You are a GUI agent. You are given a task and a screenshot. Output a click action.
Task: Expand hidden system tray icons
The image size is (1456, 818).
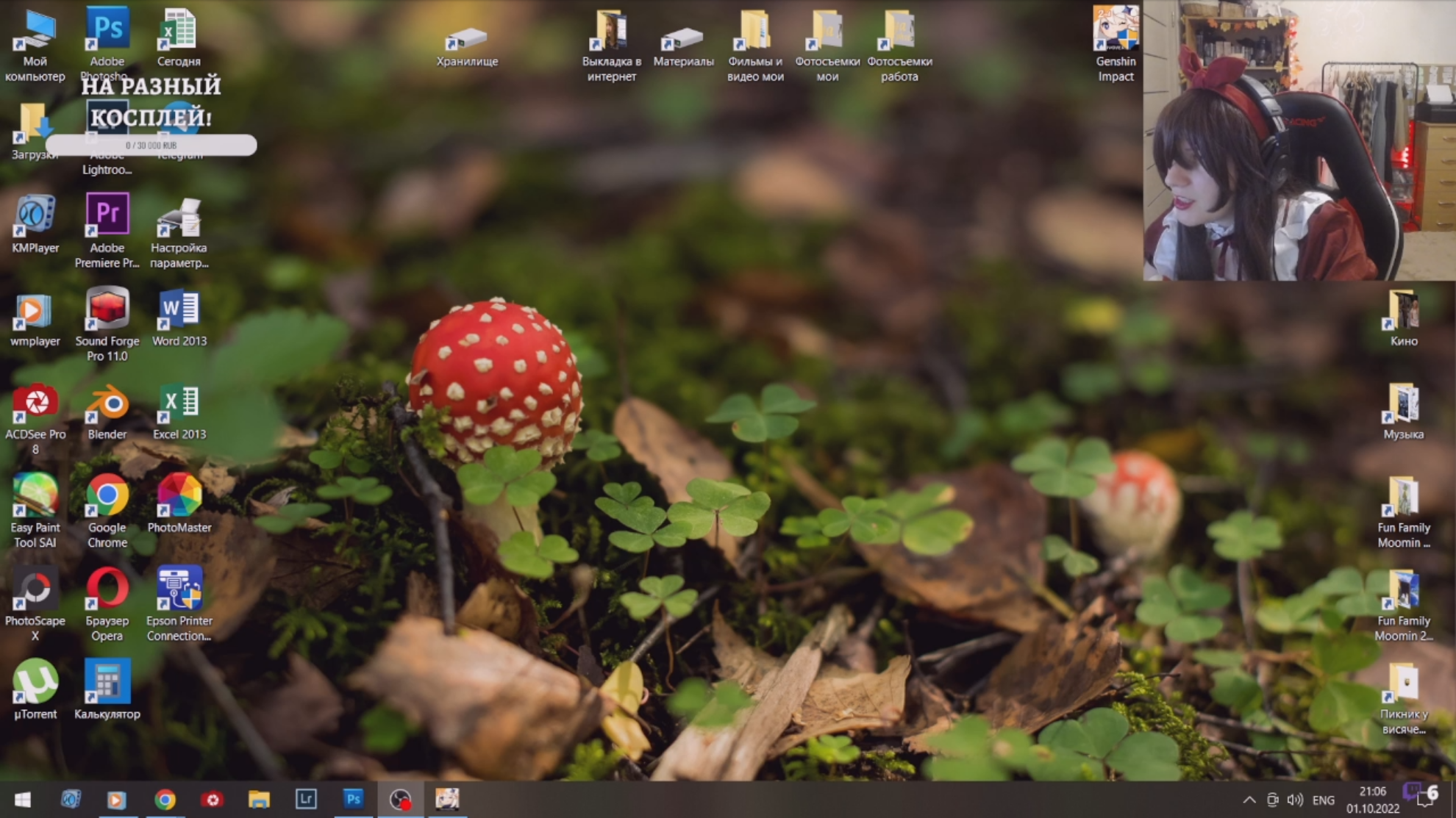coord(1249,800)
